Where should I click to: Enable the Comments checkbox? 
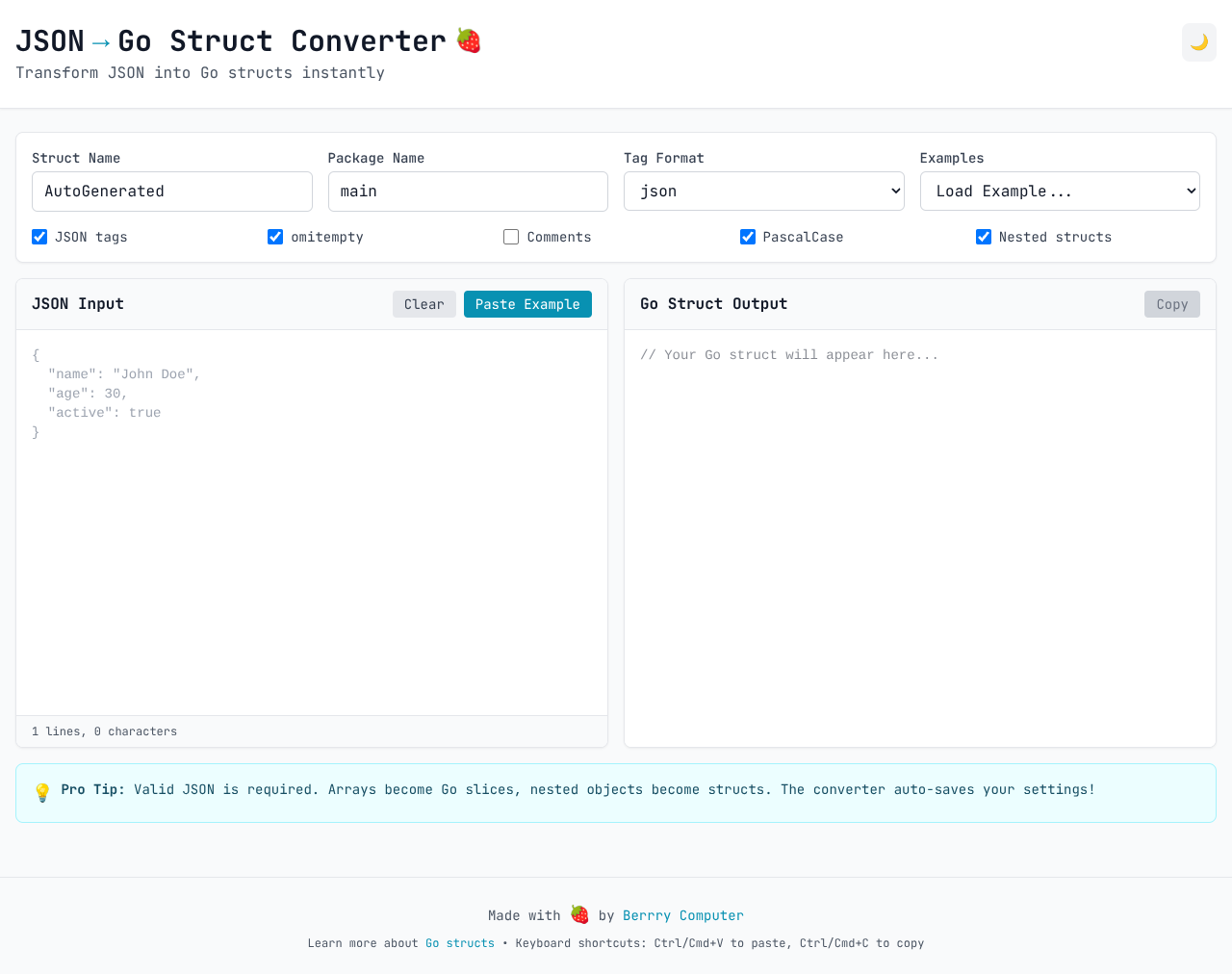(510, 237)
